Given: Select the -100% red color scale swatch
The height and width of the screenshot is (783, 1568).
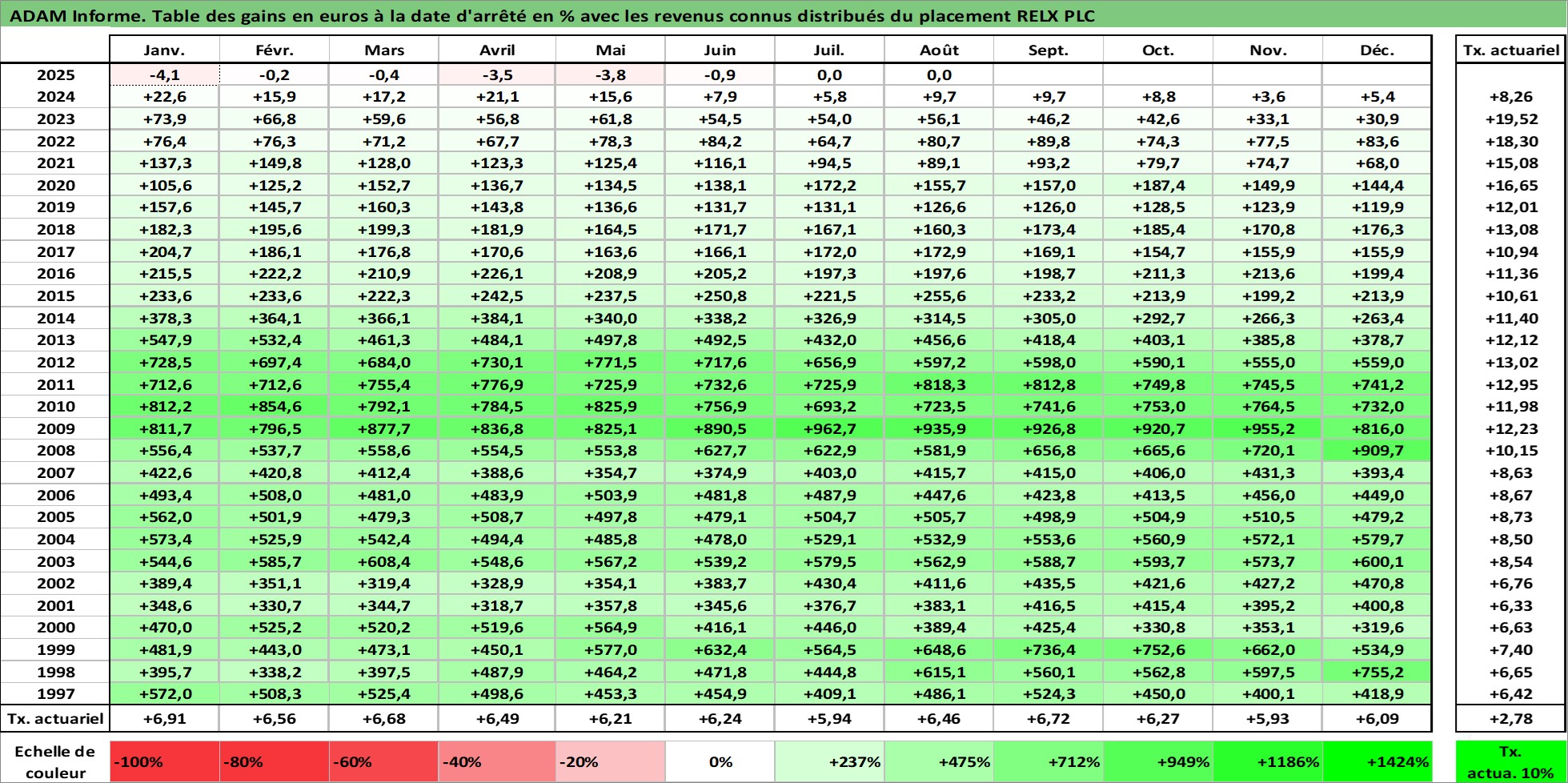Looking at the screenshot, I should pos(164,762).
